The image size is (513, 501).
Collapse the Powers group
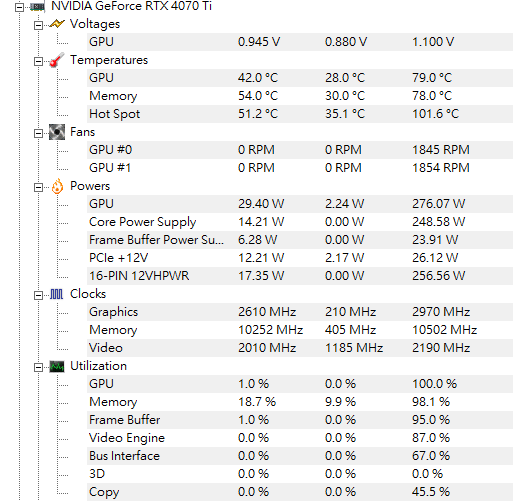tap(38, 187)
